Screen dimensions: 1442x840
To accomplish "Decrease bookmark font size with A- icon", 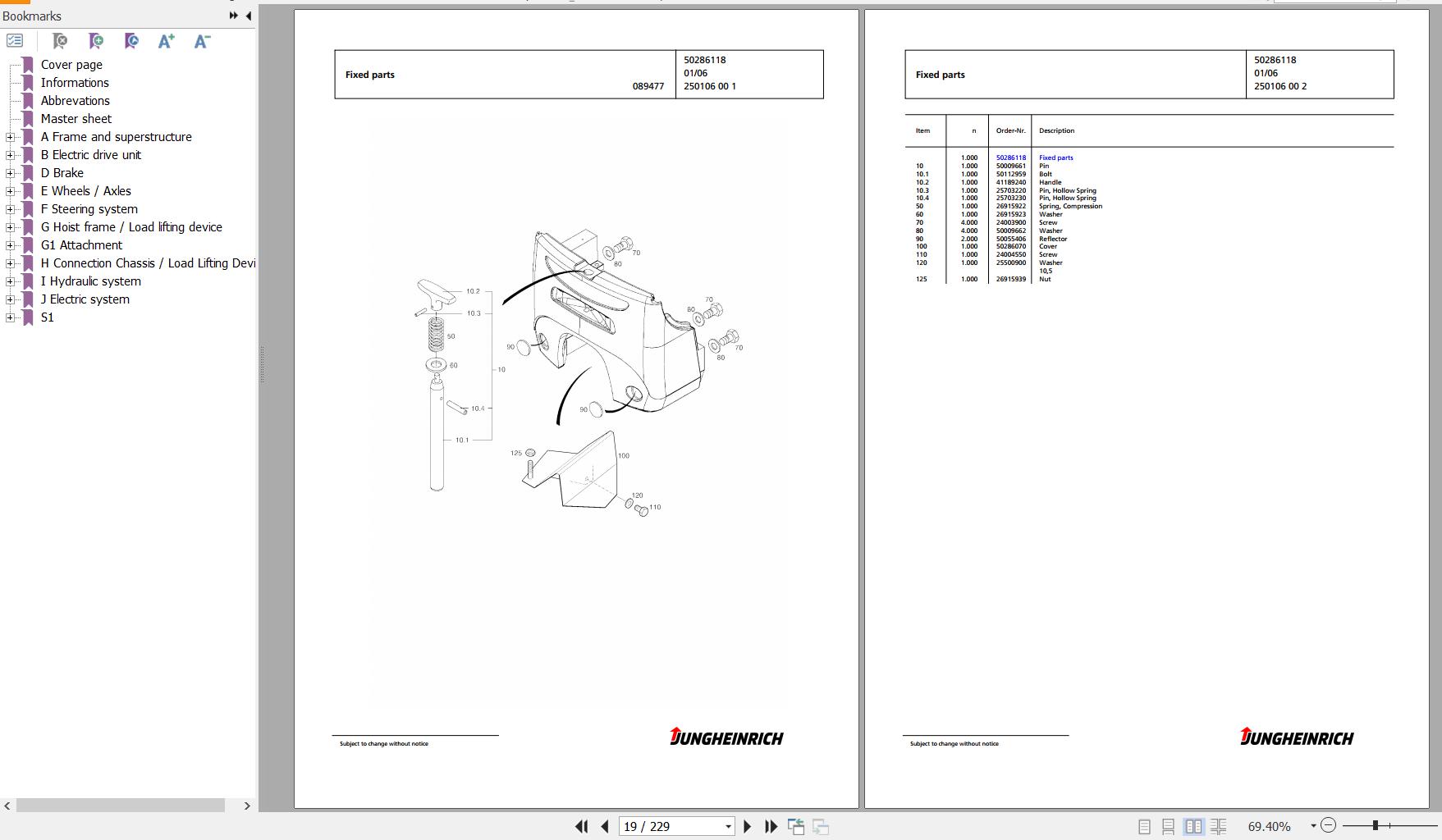I will [x=202, y=41].
